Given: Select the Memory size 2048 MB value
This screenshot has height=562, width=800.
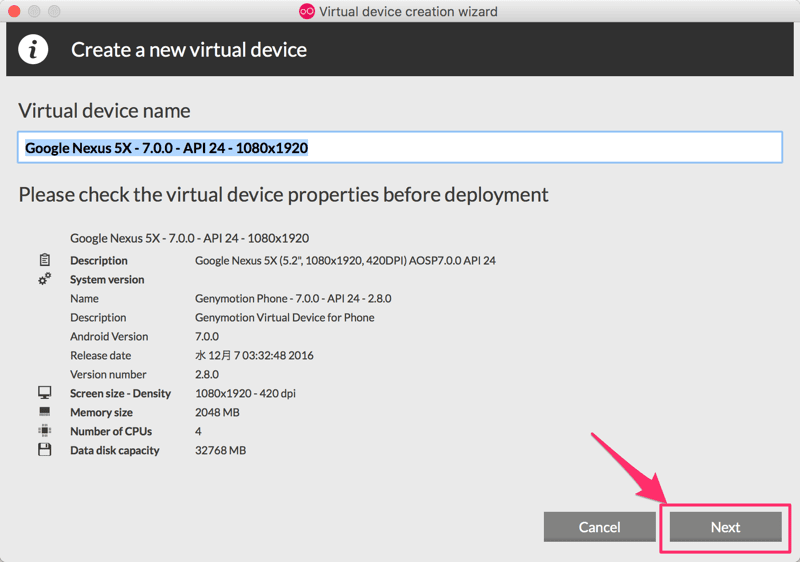Looking at the screenshot, I should pyautogui.click(x=217, y=412).
